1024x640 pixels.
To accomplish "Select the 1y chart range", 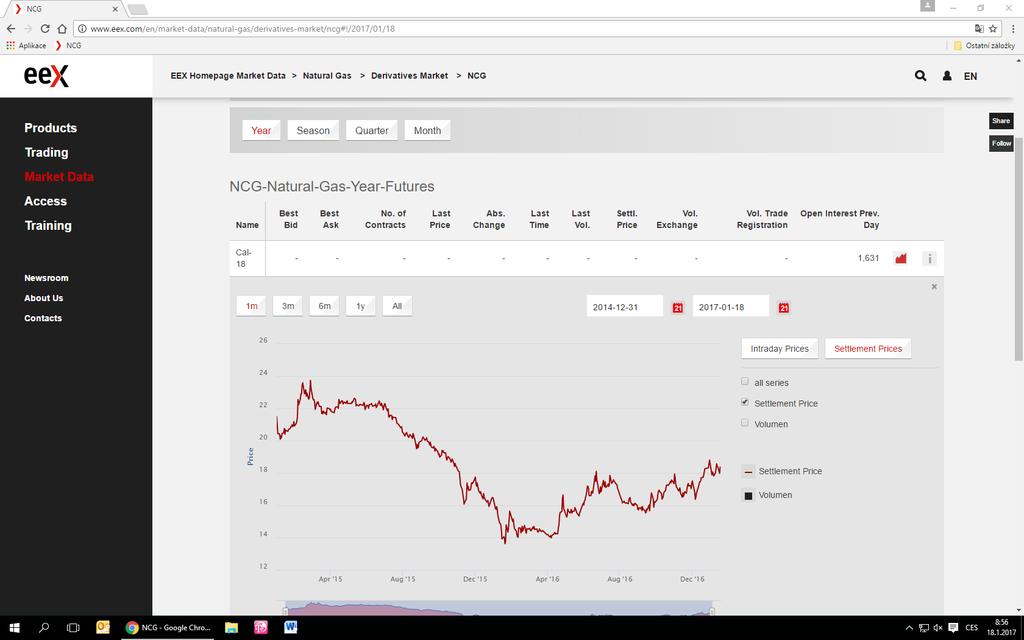I will pos(360,306).
